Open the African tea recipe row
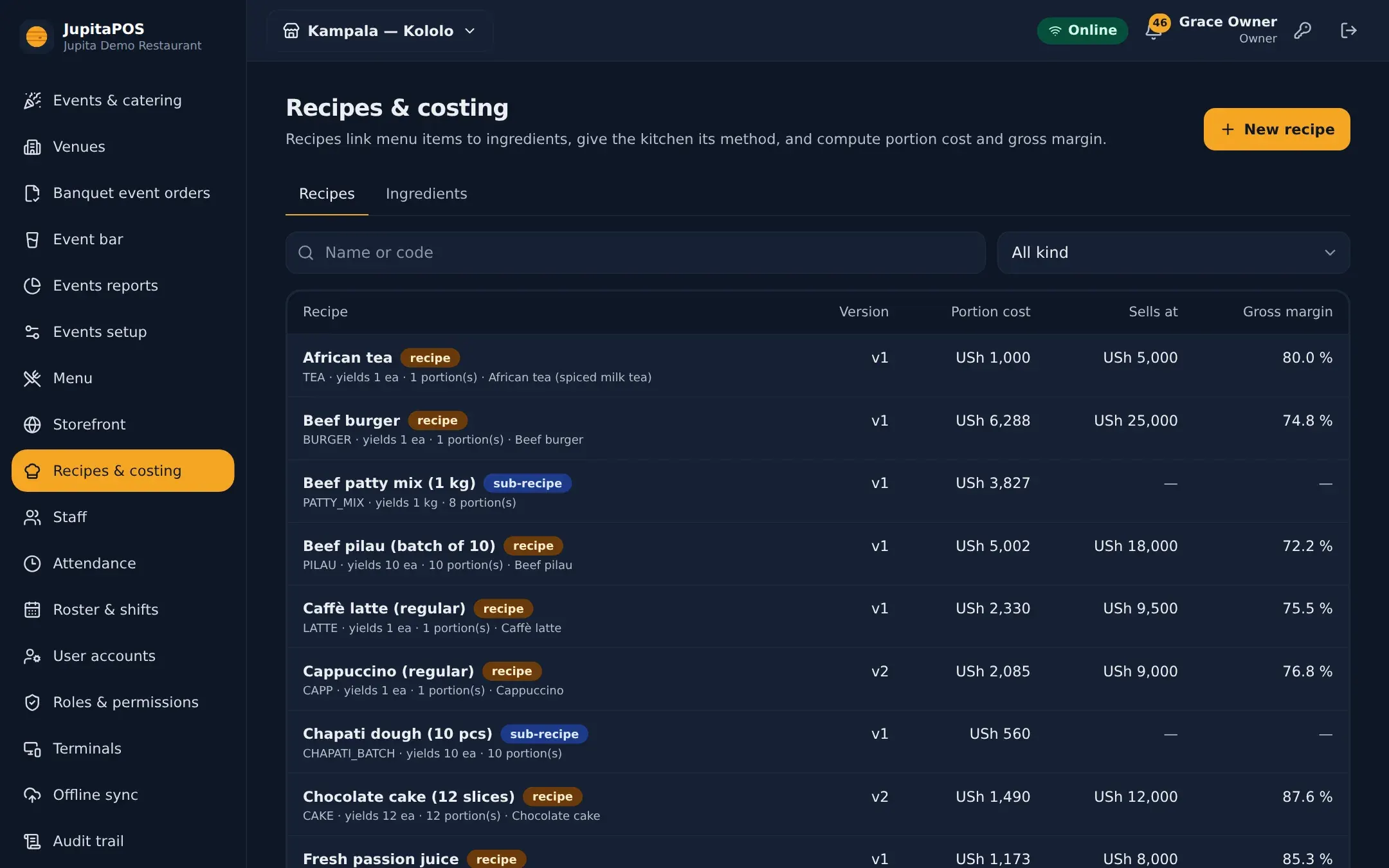Image resolution: width=1389 pixels, height=868 pixels. [817, 366]
